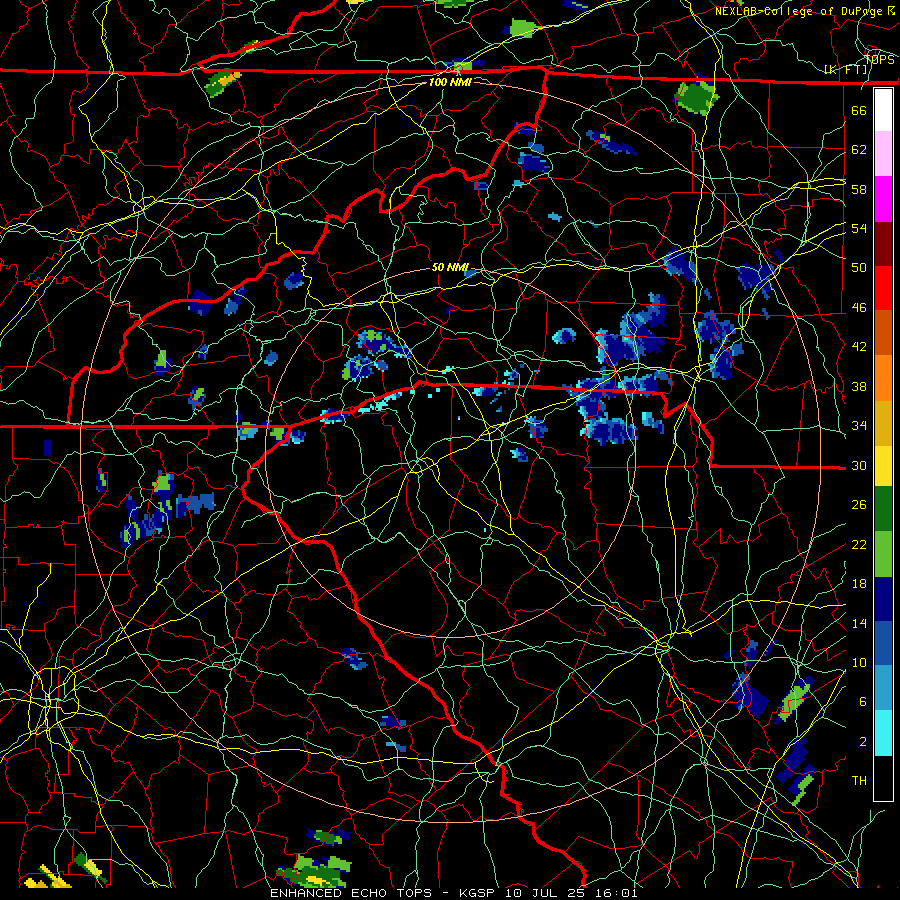900x900 pixels.
Task: Click the 62 scale label
Action: [x=859, y=150]
